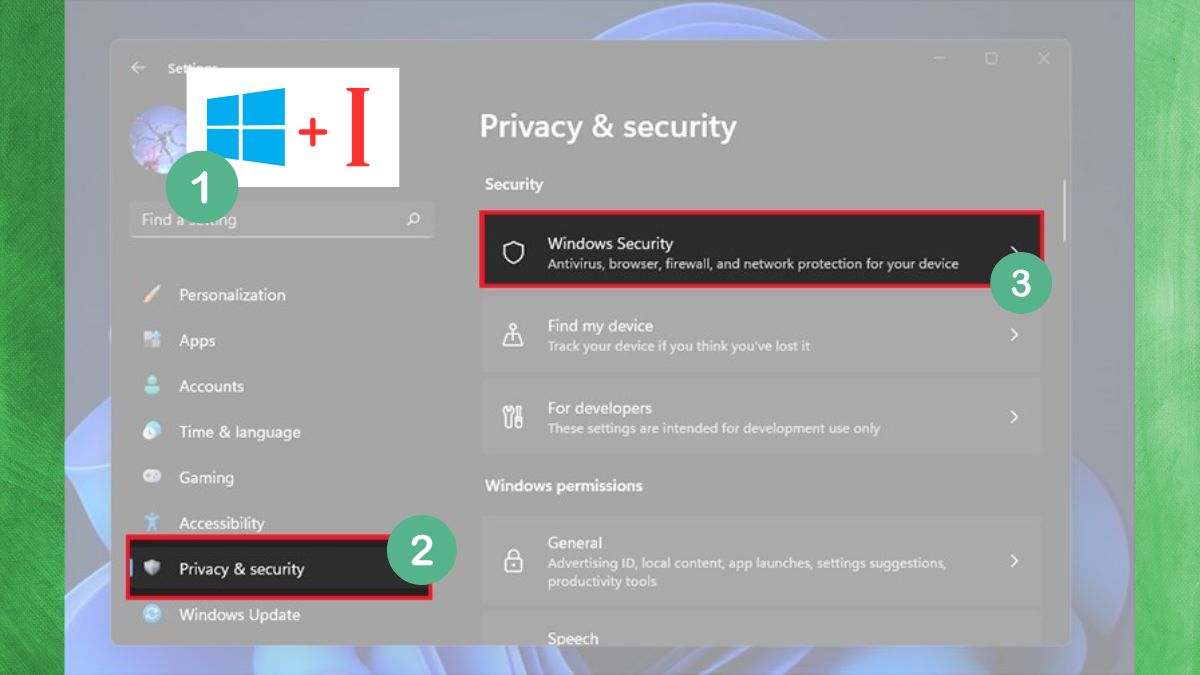Image resolution: width=1200 pixels, height=675 pixels.
Task: Select Apps in the sidebar
Action: pos(280,341)
